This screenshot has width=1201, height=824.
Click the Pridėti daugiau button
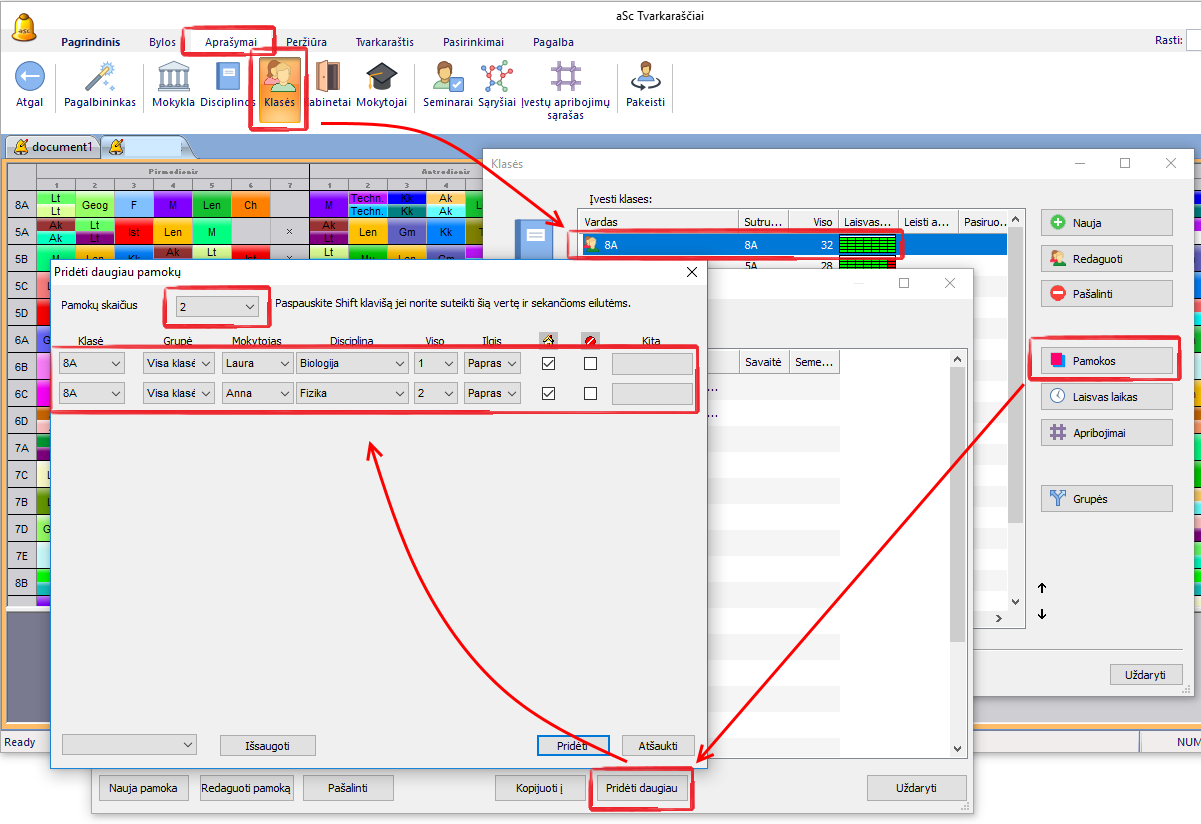[641, 788]
